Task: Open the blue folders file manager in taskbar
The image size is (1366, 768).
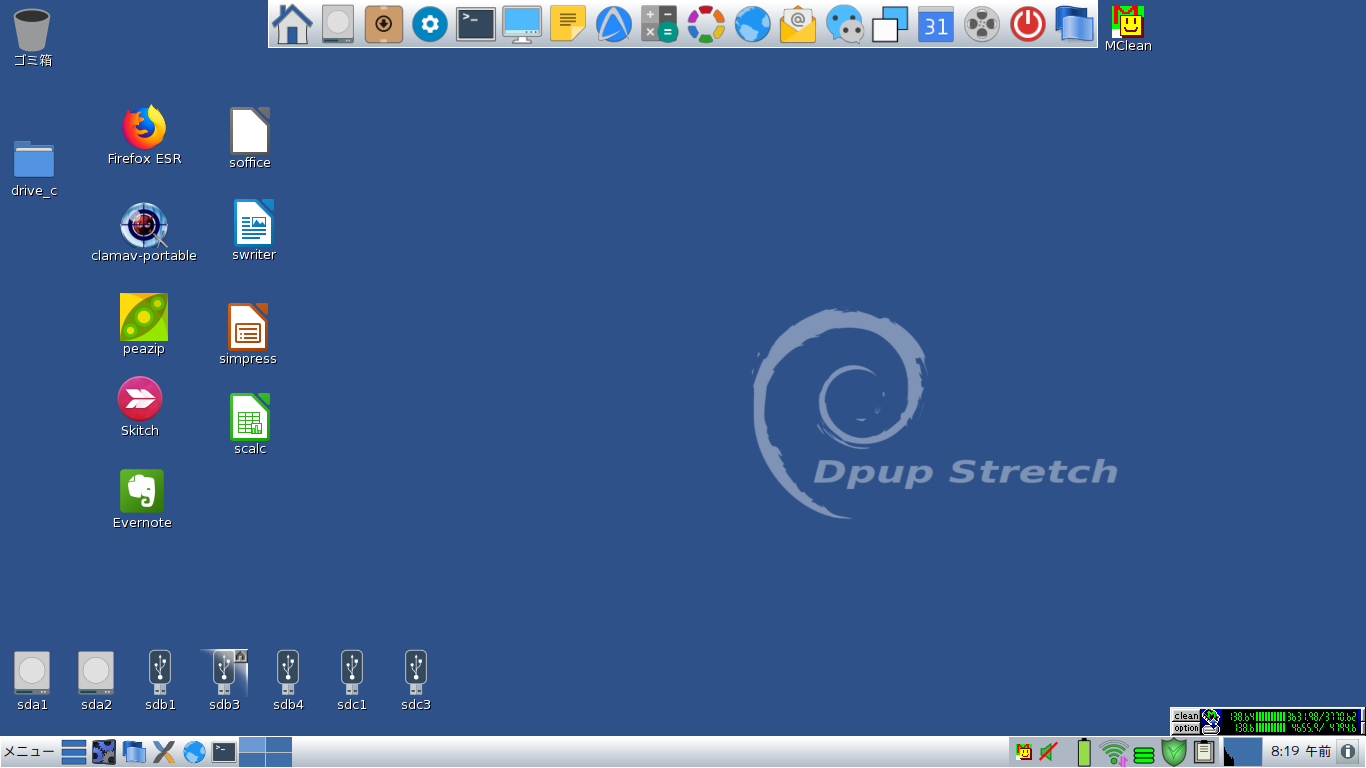Action: point(134,752)
